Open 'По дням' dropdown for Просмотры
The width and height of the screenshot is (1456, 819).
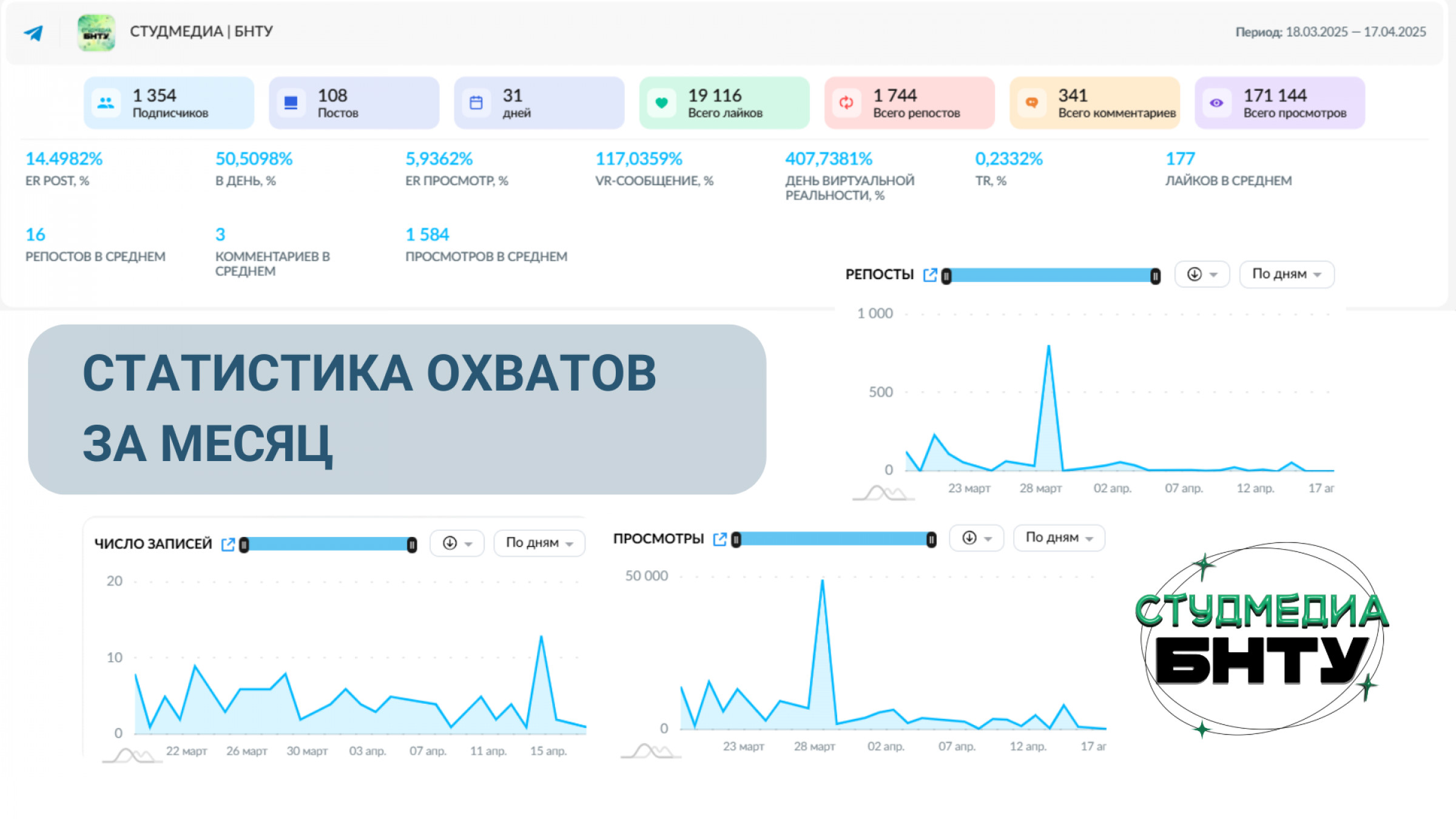[x=1059, y=538]
